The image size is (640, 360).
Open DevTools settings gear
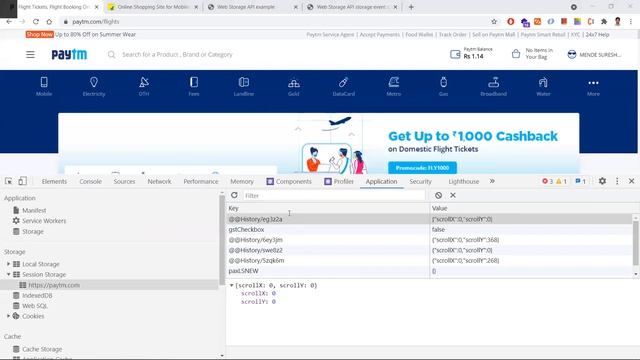pos(602,181)
